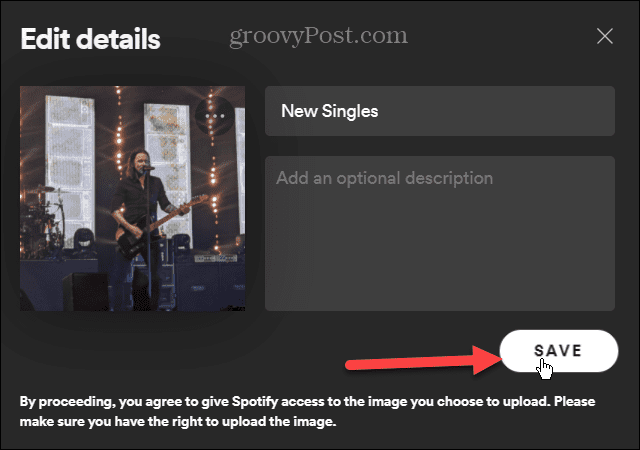Open the three-dot cover image menu
This screenshot has height=450, width=640.
[217, 116]
